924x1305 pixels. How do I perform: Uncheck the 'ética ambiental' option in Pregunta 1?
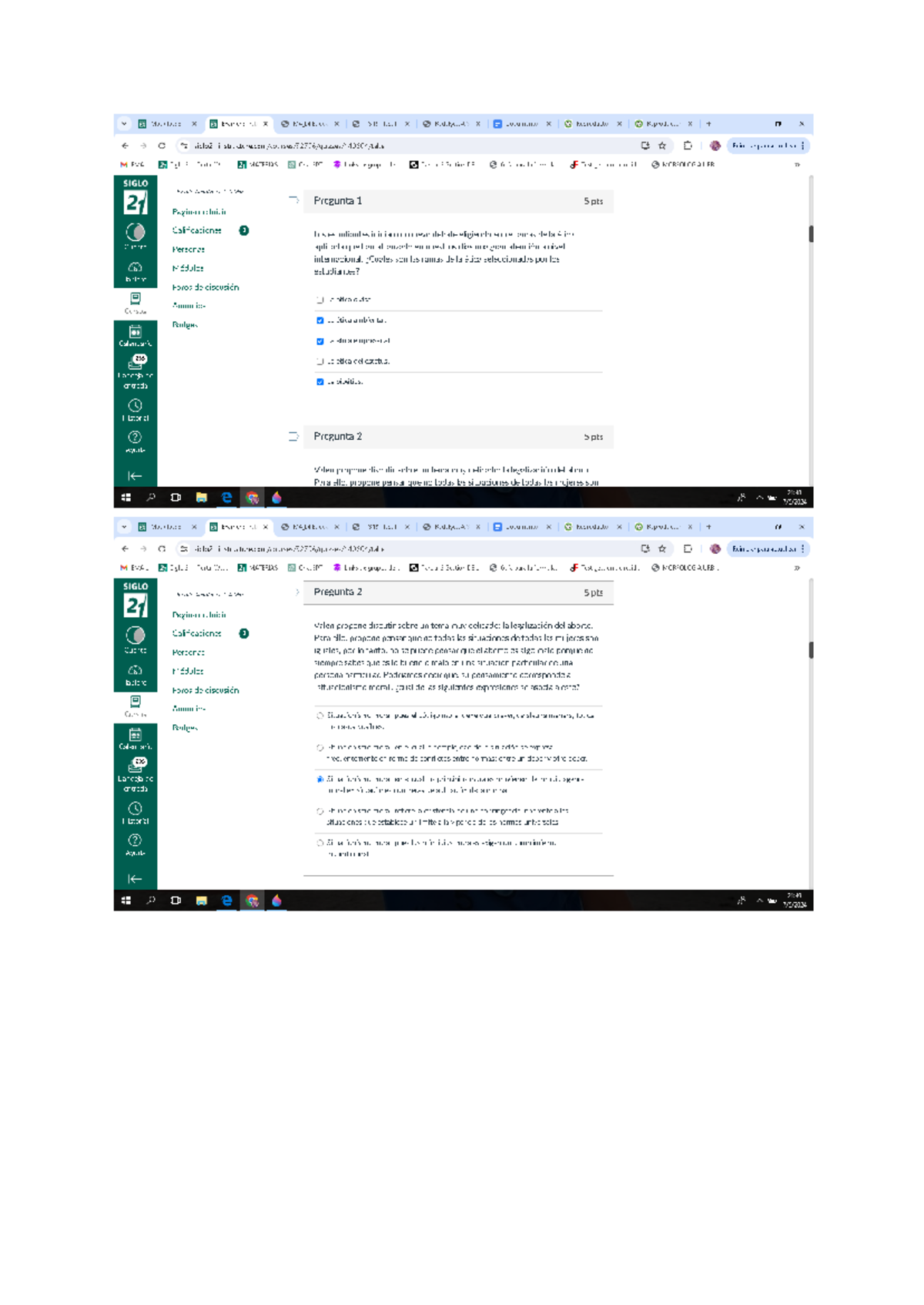[320, 320]
